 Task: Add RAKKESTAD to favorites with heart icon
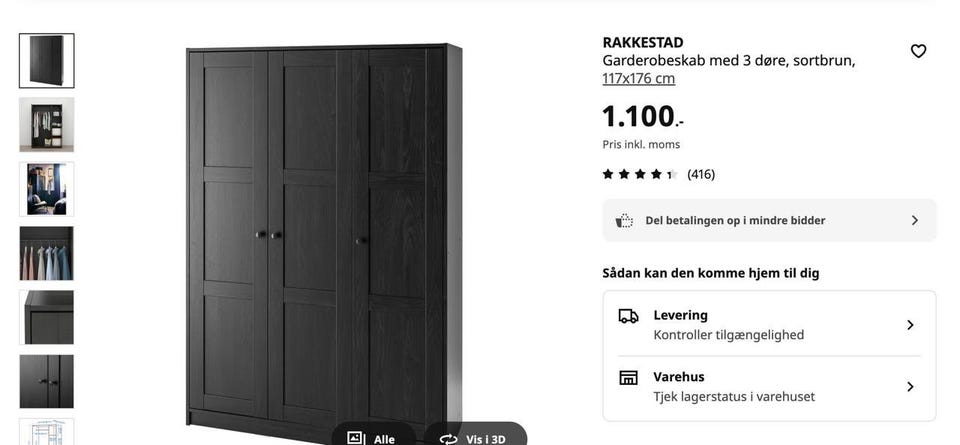click(918, 51)
